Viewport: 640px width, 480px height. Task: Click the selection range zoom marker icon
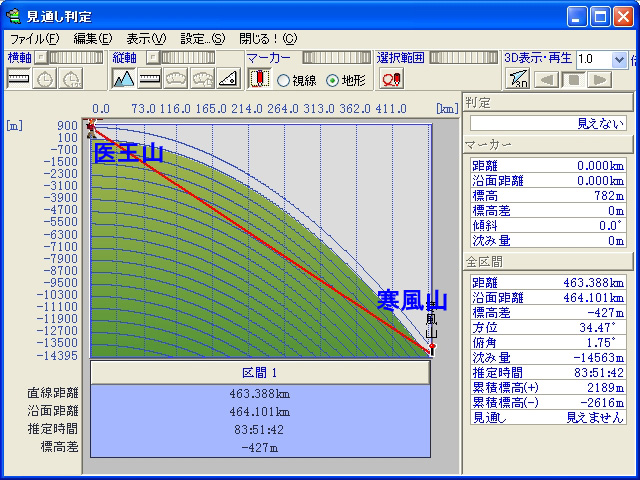click(390, 79)
